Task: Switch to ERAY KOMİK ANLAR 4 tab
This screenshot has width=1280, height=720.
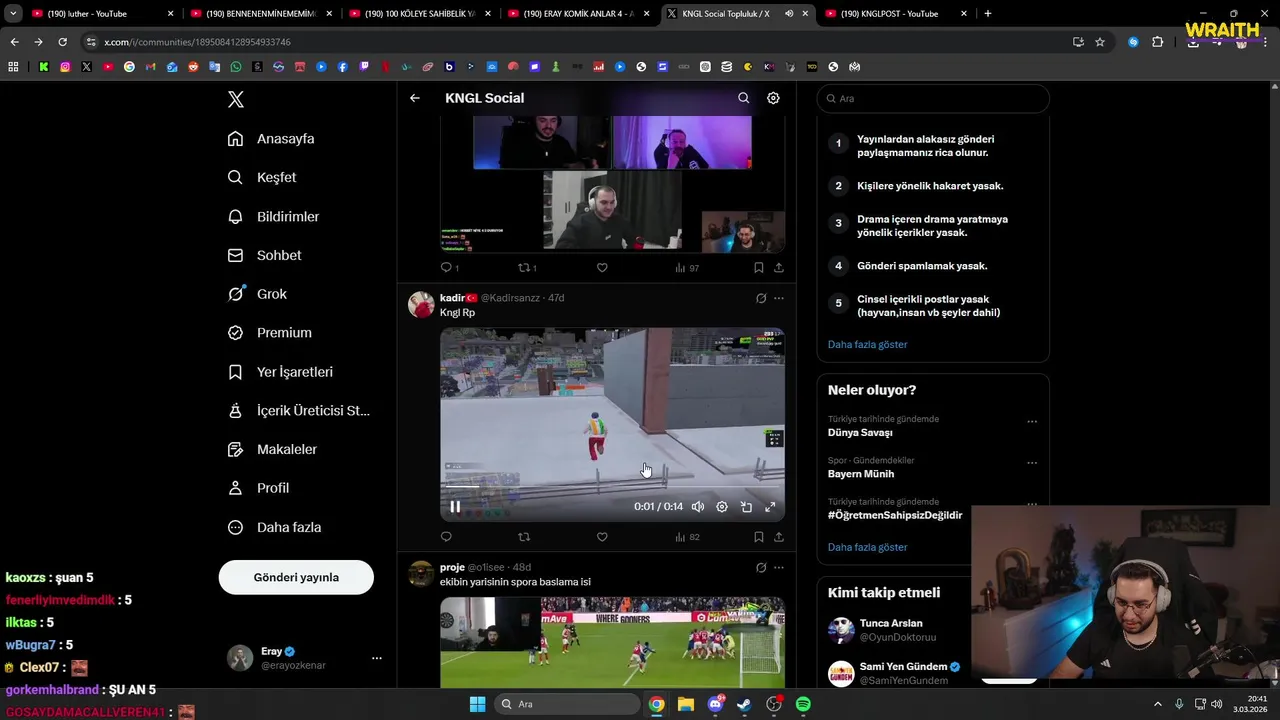Action: (x=579, y=14)
